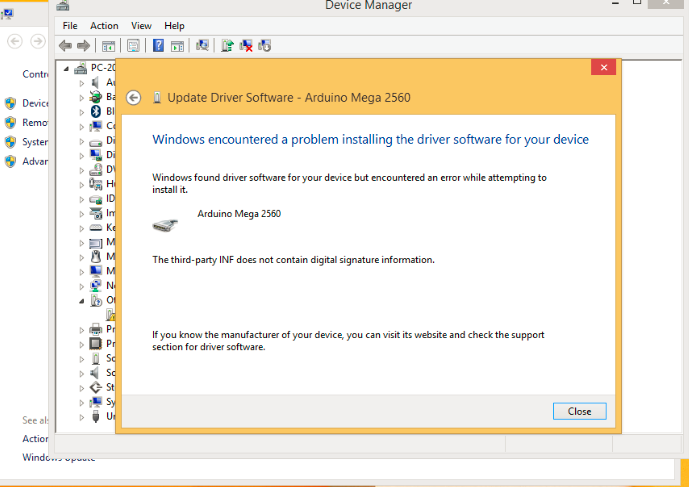
Task: Click the Update Driver Software toolbar icon
Action: 227,45
